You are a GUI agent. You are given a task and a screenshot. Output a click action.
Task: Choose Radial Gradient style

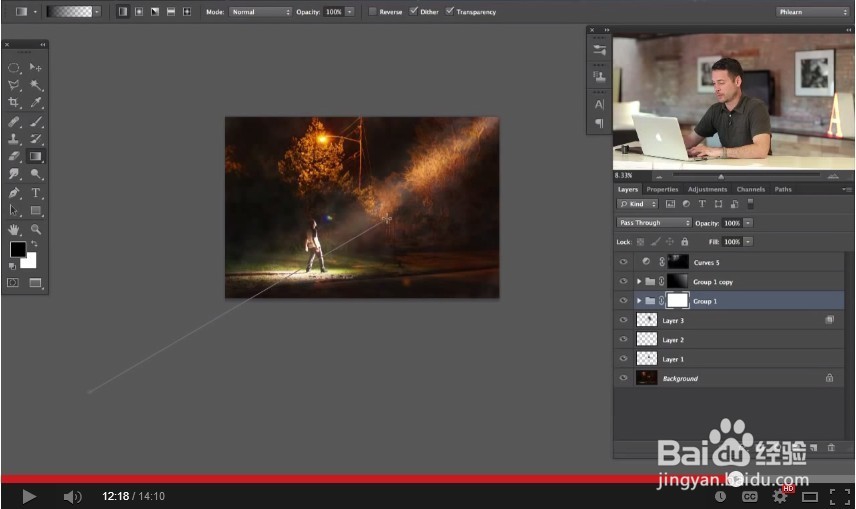pos(139,11)
